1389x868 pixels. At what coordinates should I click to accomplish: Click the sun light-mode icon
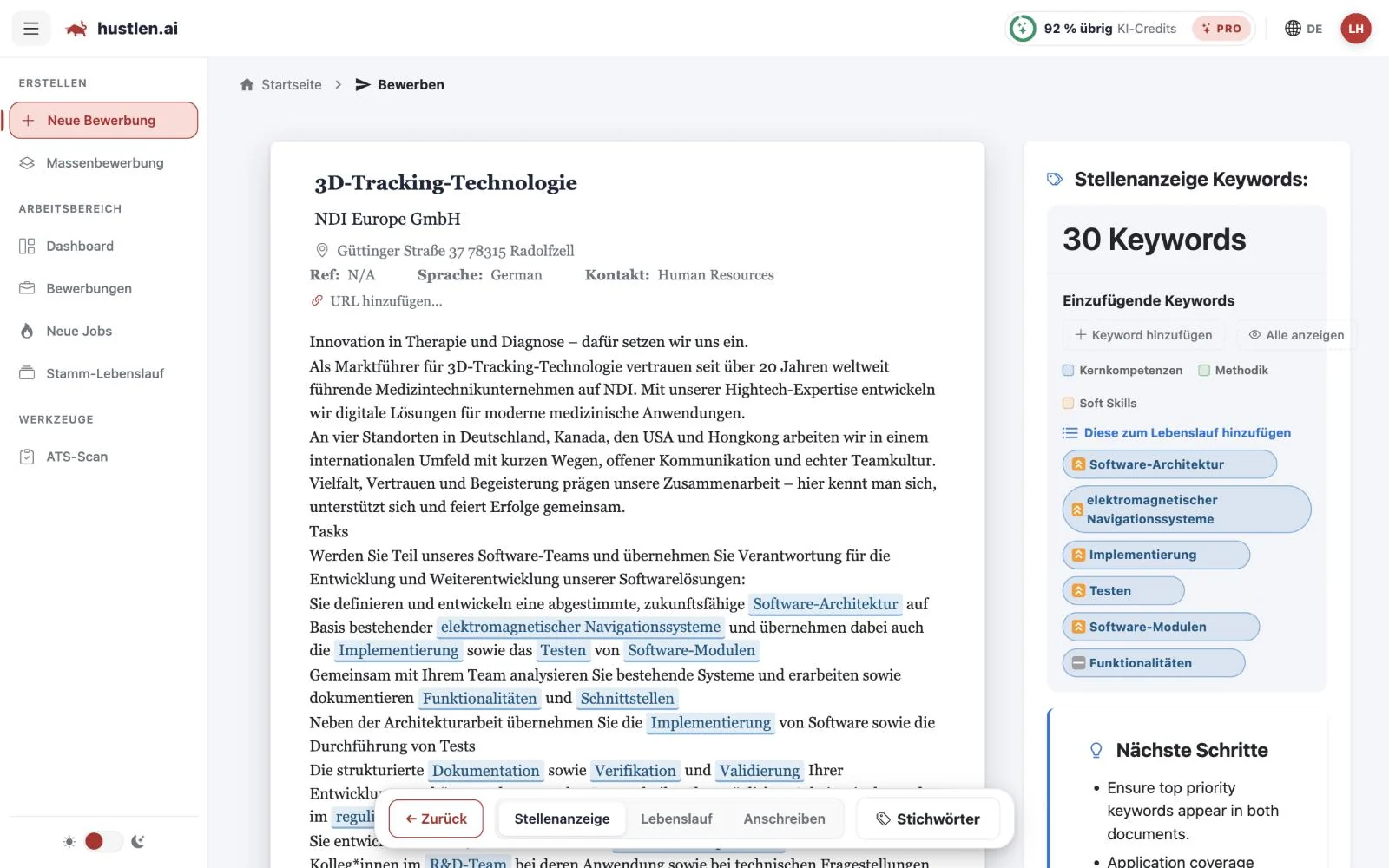[x=69, y=841]
